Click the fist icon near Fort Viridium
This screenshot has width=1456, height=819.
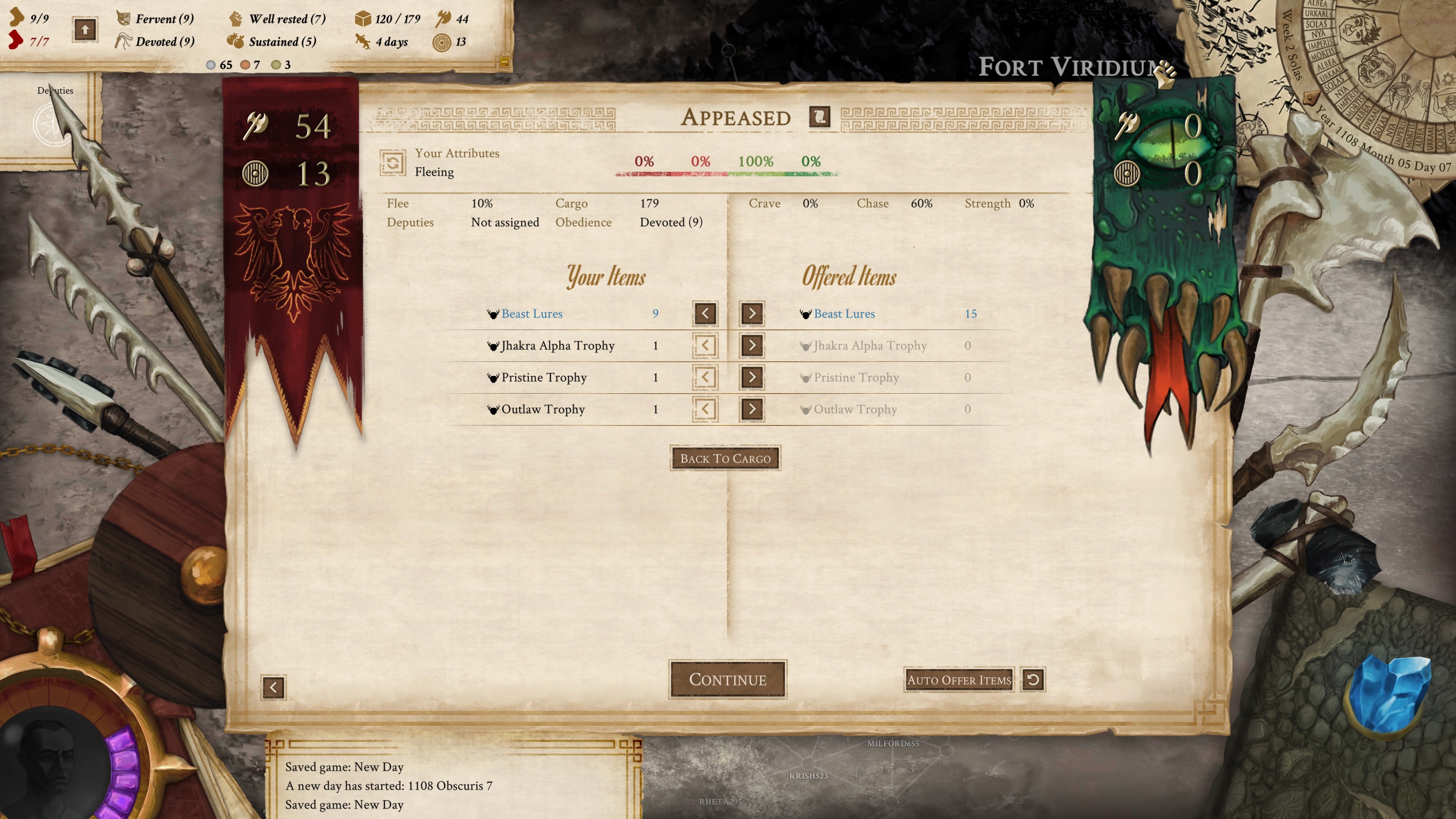pyautogui.click(x=1164, y=75)
